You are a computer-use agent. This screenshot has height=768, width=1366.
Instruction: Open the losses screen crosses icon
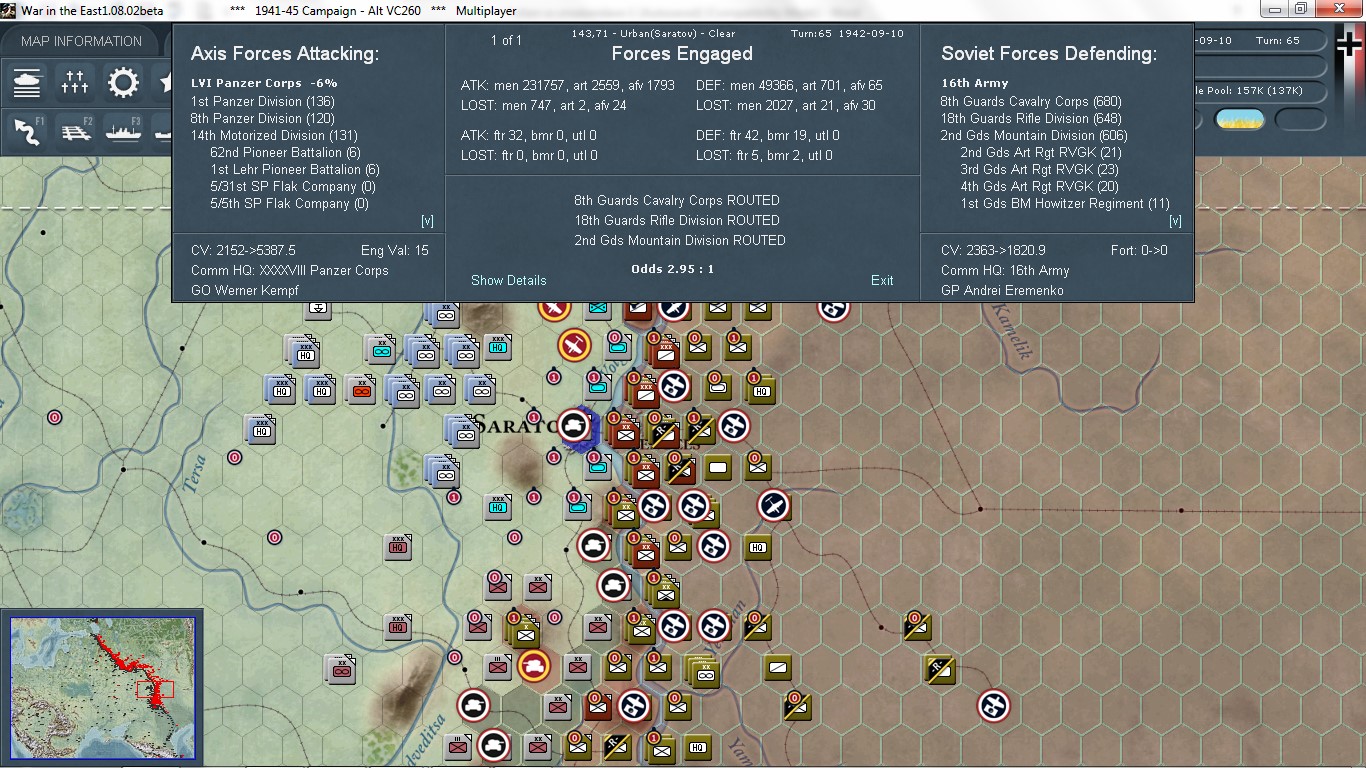click(x=75, y=83)
